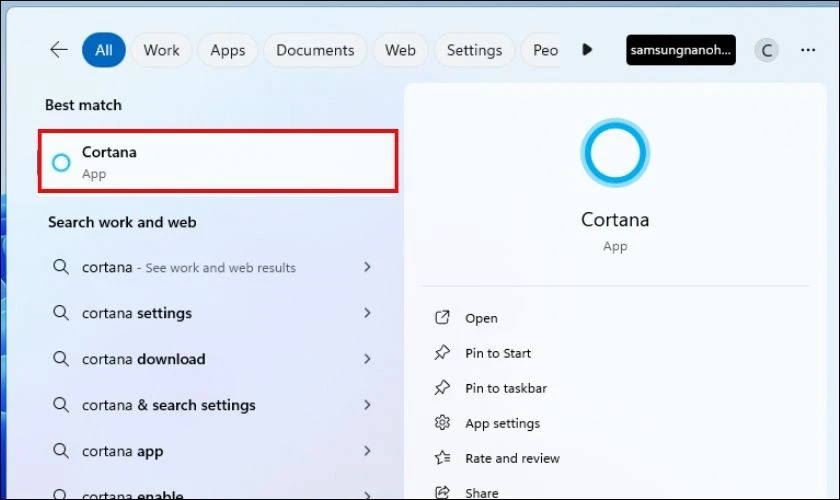Image resolution: width=840 pixels, height=500 pixels.
Task: Click search icon beside 'cortana settings'
Action: click(x=61, y=313)
